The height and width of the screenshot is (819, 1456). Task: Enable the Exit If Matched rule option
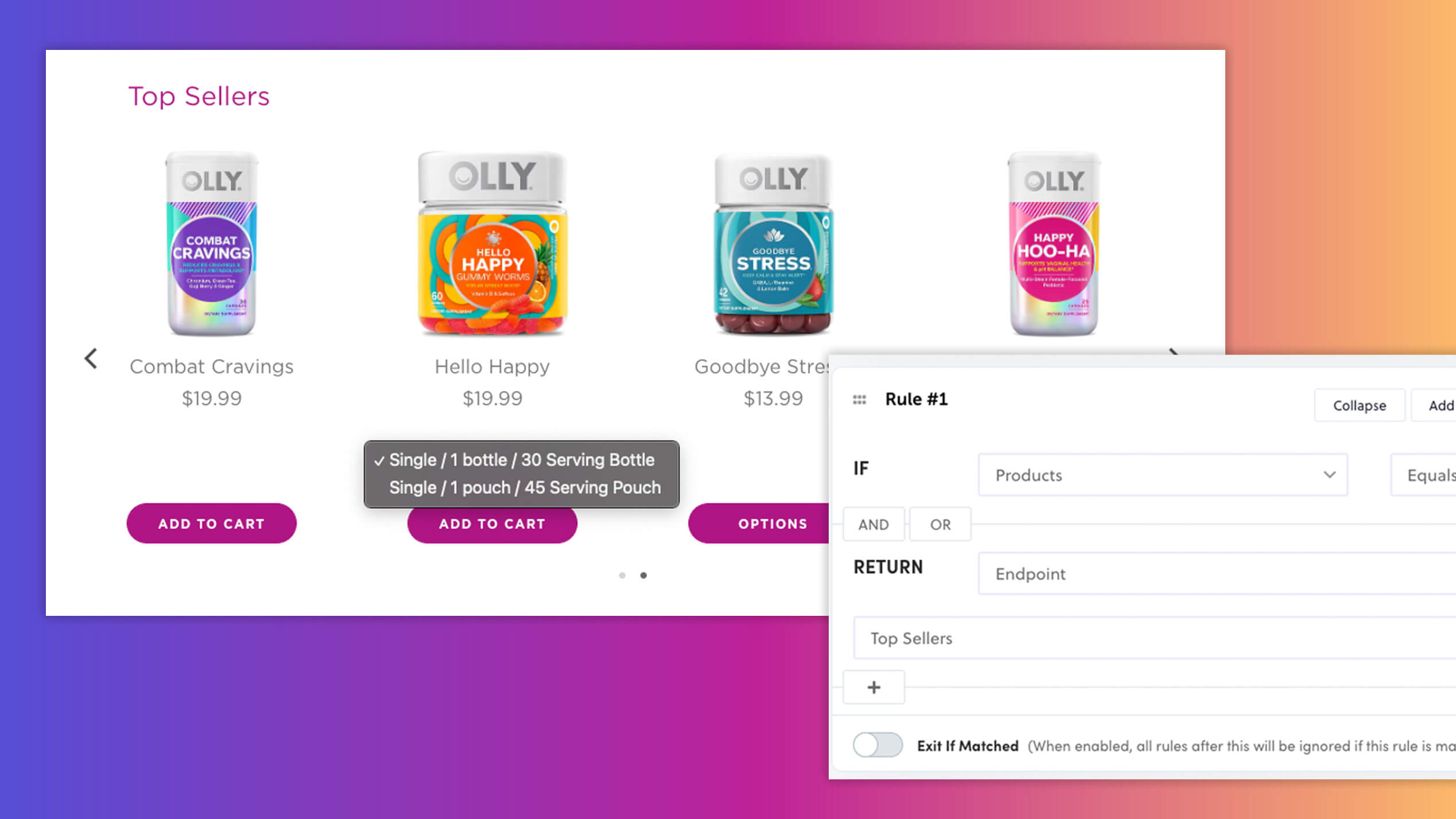(x=878, y=745)
